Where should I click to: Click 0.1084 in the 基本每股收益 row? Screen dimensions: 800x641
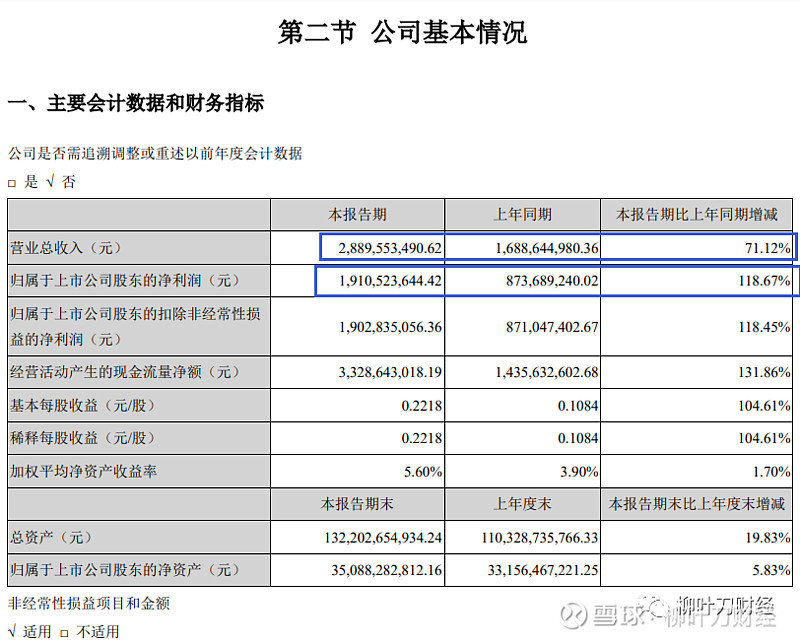578,406
